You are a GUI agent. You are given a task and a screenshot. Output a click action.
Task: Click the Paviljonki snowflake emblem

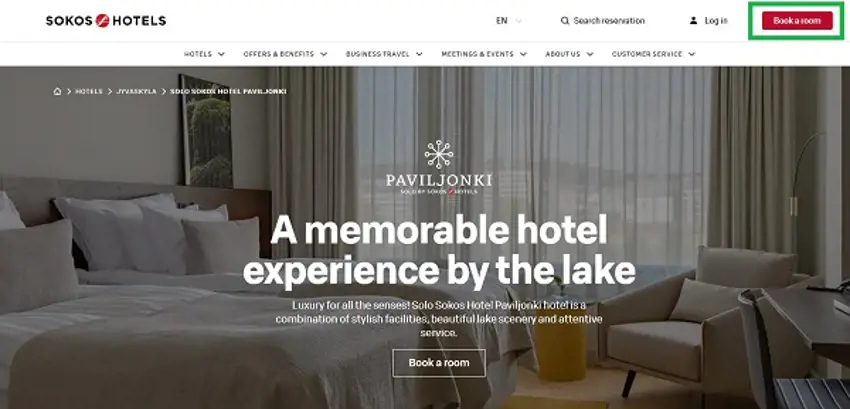439,154
